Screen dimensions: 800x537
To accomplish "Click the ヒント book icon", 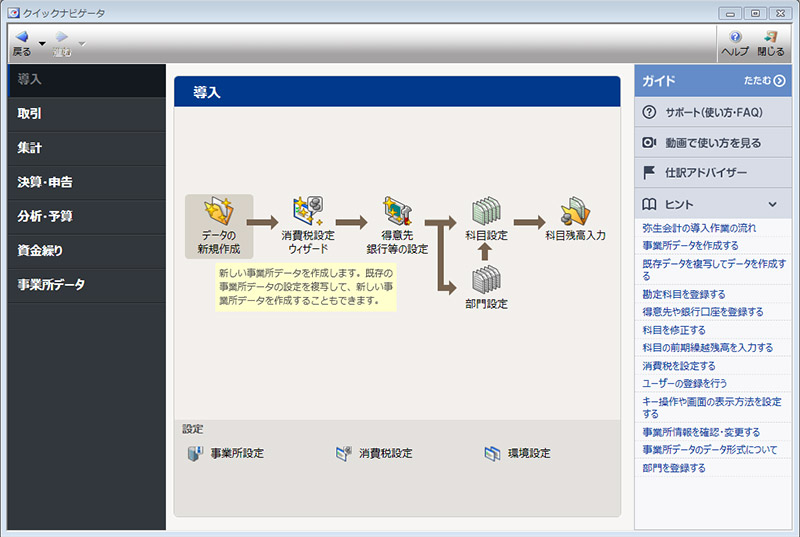I will click(649, 204).
